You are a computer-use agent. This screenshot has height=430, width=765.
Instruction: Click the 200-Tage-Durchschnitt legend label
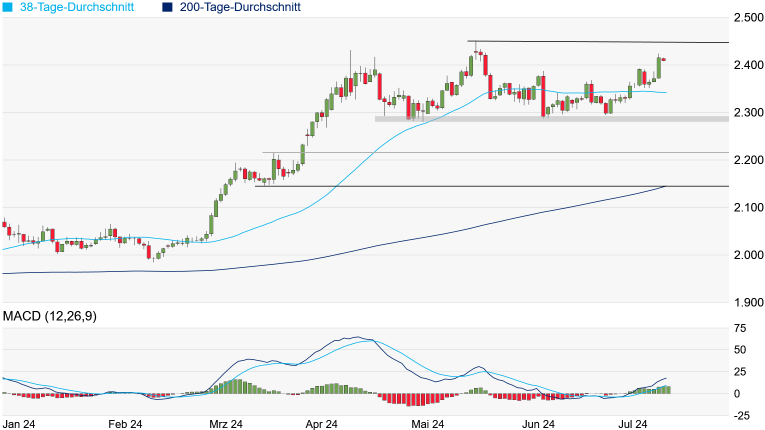pyautogui.click(x=240, y=7)
